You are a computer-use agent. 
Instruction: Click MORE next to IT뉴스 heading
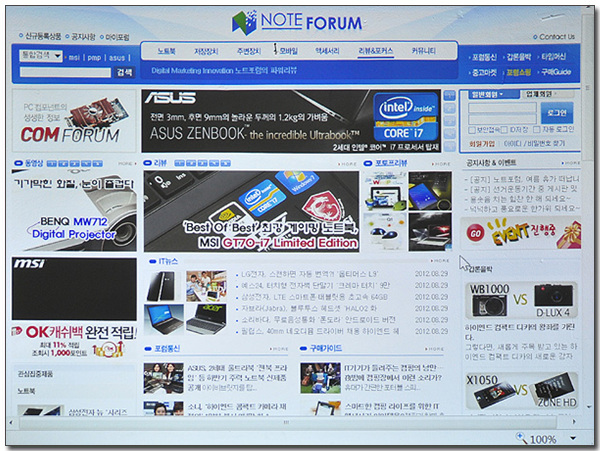[x=440, y=261]
